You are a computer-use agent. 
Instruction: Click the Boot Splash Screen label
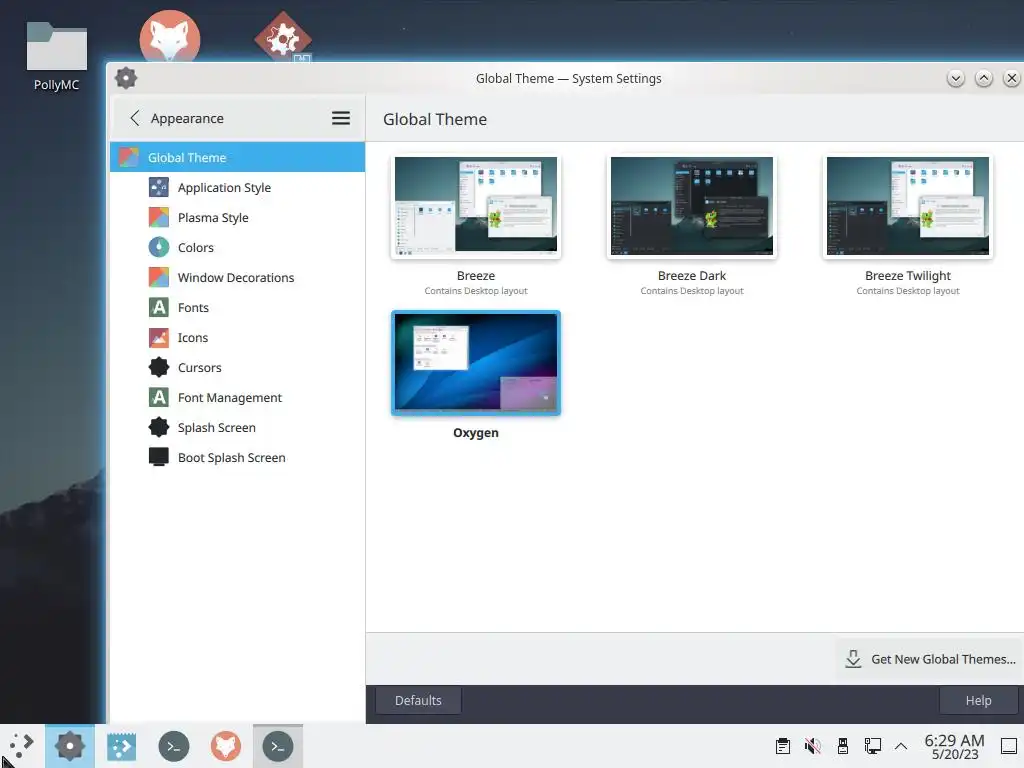[232, 458]
